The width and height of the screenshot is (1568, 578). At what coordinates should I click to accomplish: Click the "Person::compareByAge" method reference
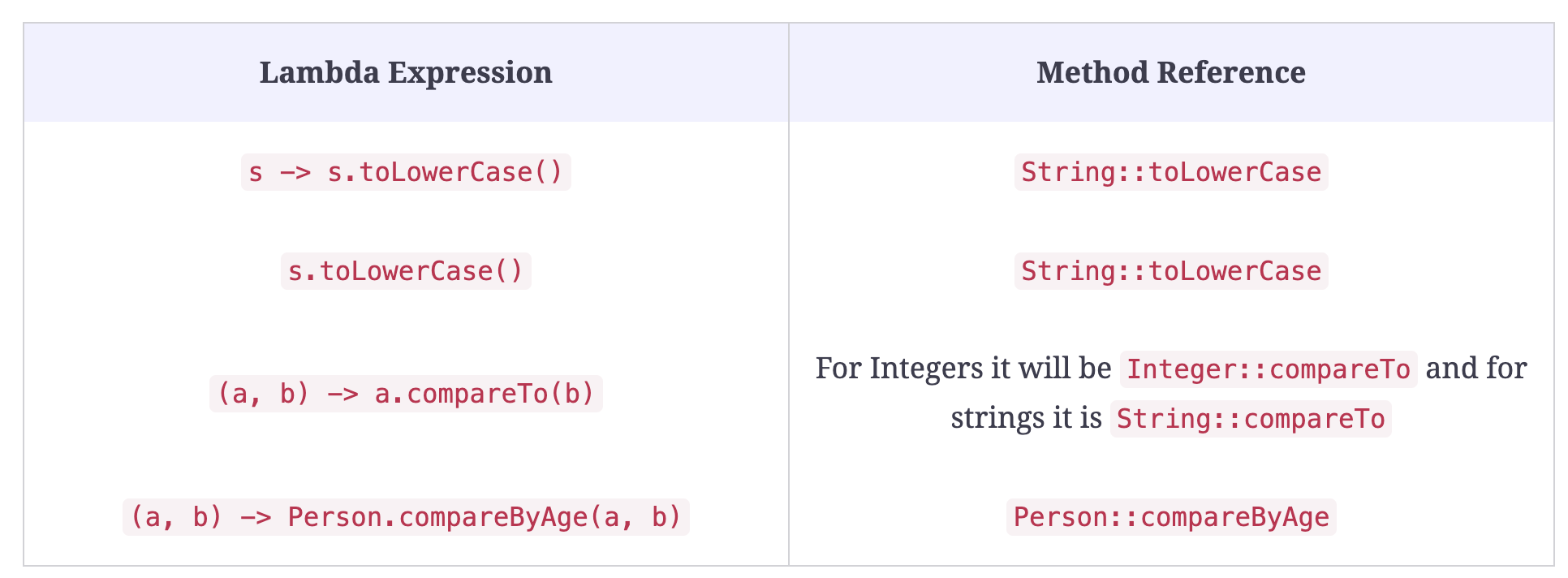(x=1170, y=517)
